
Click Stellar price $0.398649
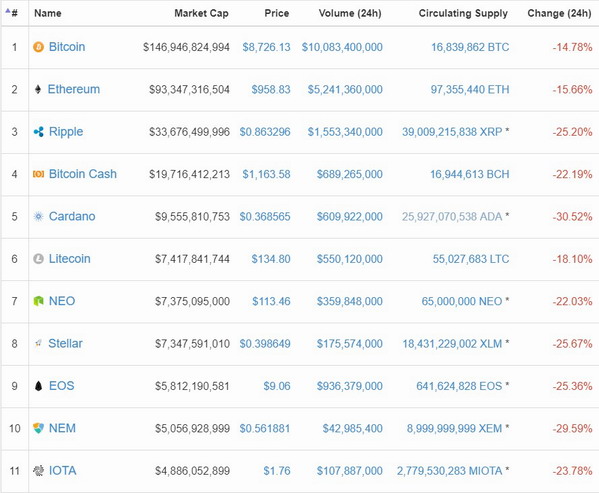click(265, 344)
